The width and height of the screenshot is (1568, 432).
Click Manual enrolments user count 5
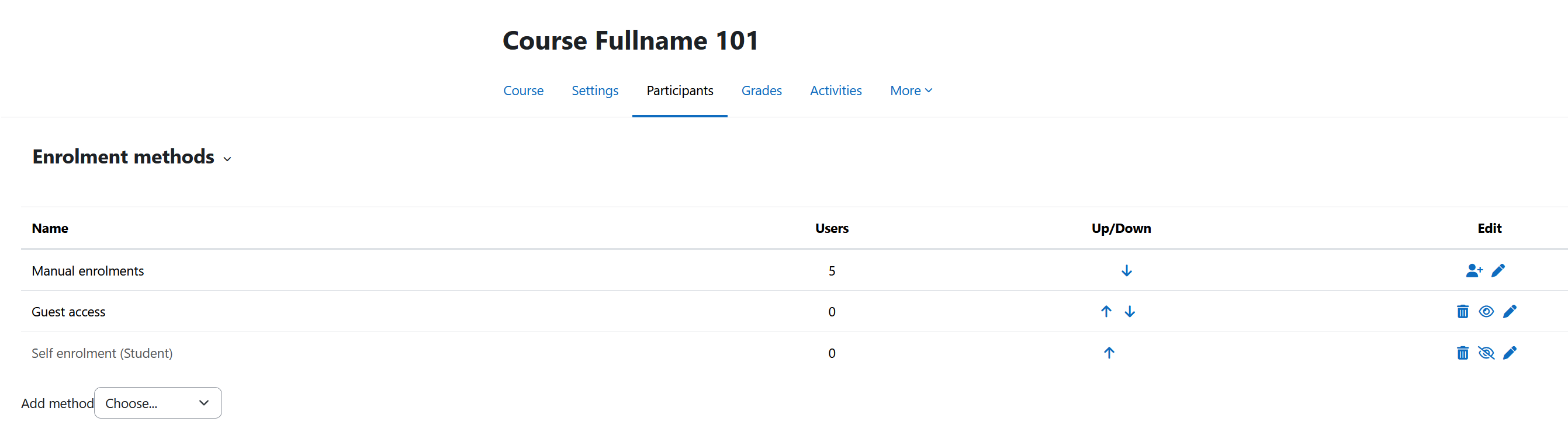pyautogui.click(x=832, y=271)
